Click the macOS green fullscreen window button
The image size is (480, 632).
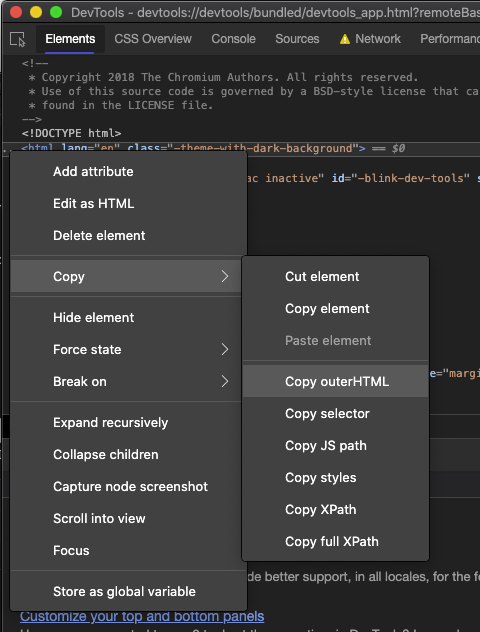point(56,12)
